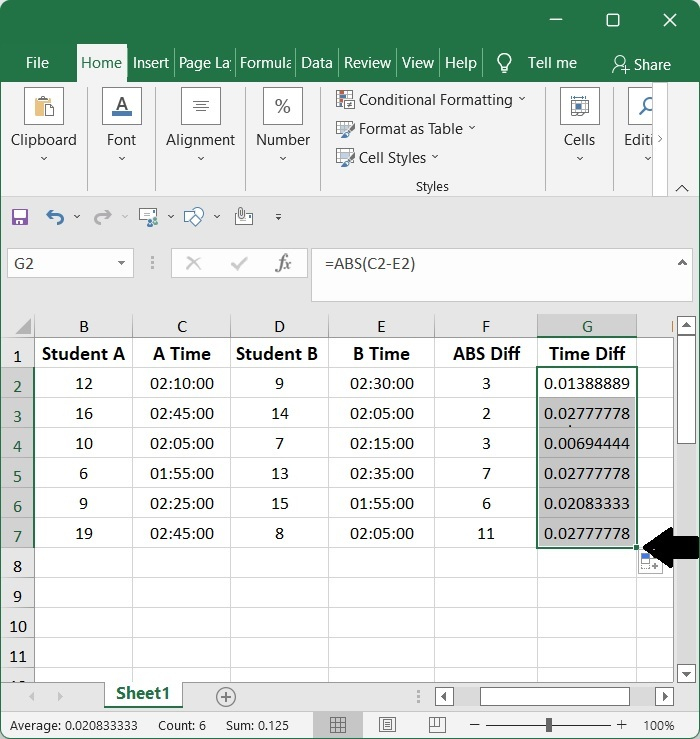The image size is (700, 739).
Task: Click the Clipboard paste icon
Action: 44,106
